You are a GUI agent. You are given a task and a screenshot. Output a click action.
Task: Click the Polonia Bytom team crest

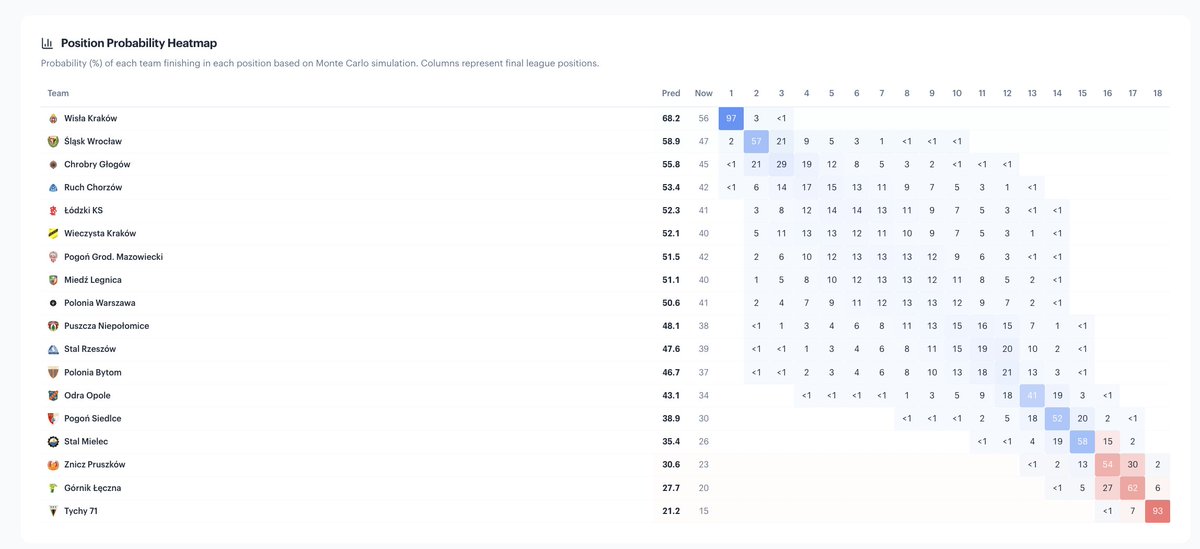53,372
